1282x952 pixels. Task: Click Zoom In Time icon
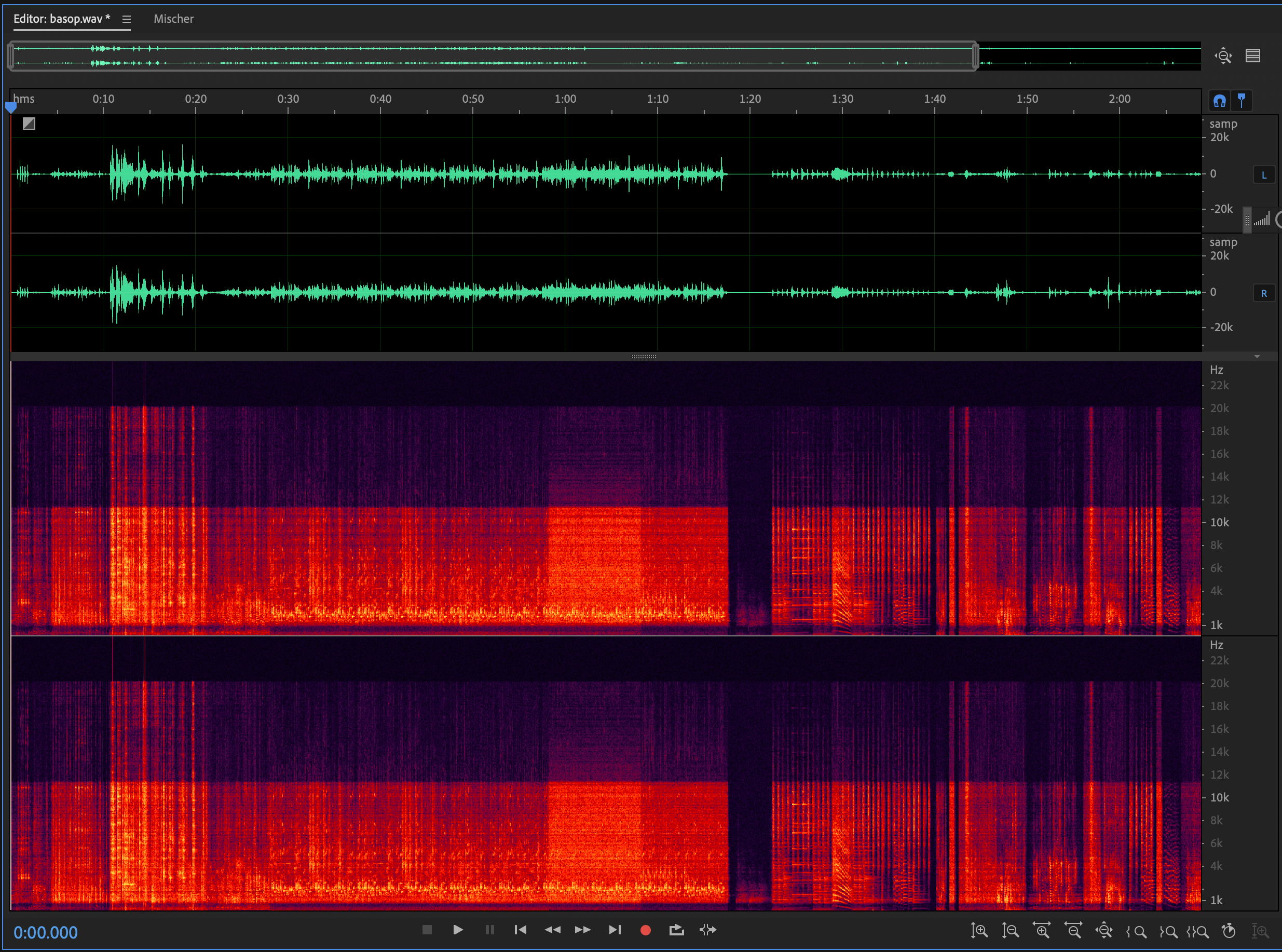[1041, 931]
